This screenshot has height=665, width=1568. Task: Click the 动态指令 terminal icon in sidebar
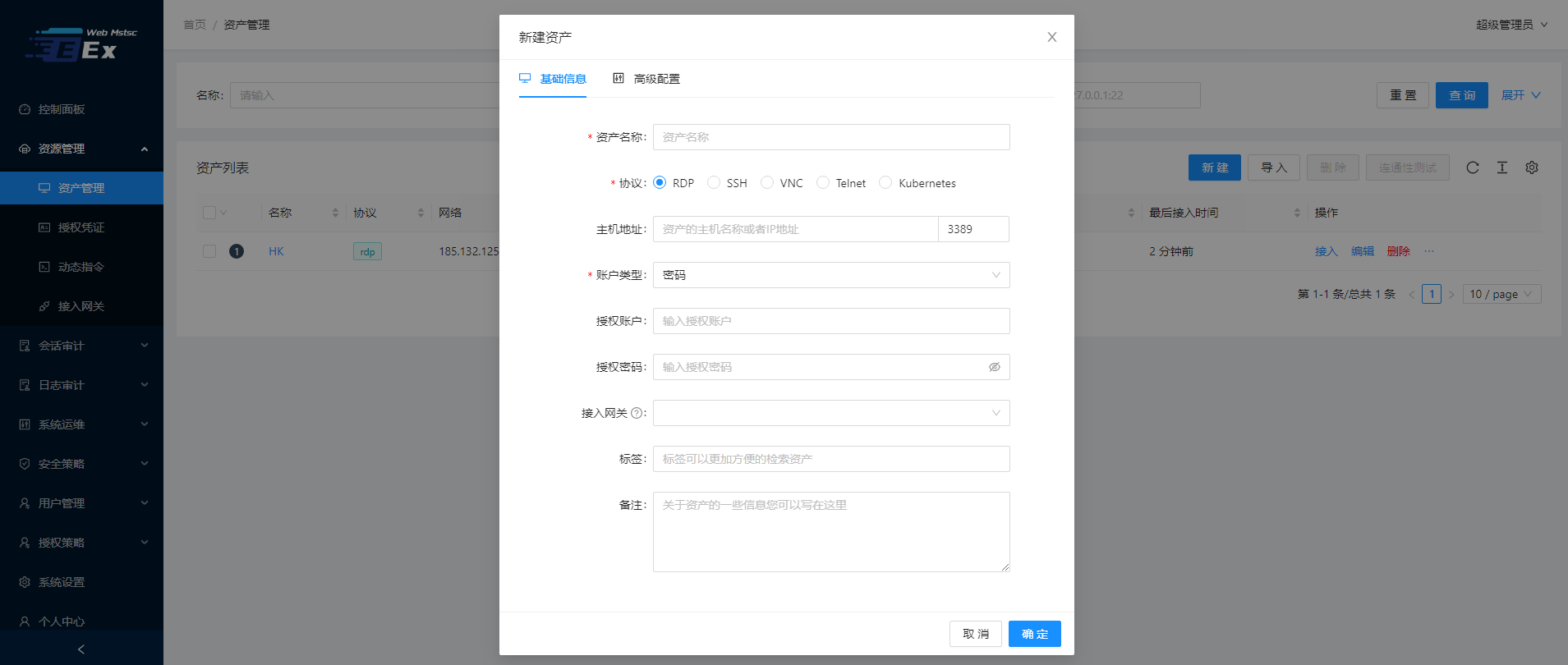point(44,267)
